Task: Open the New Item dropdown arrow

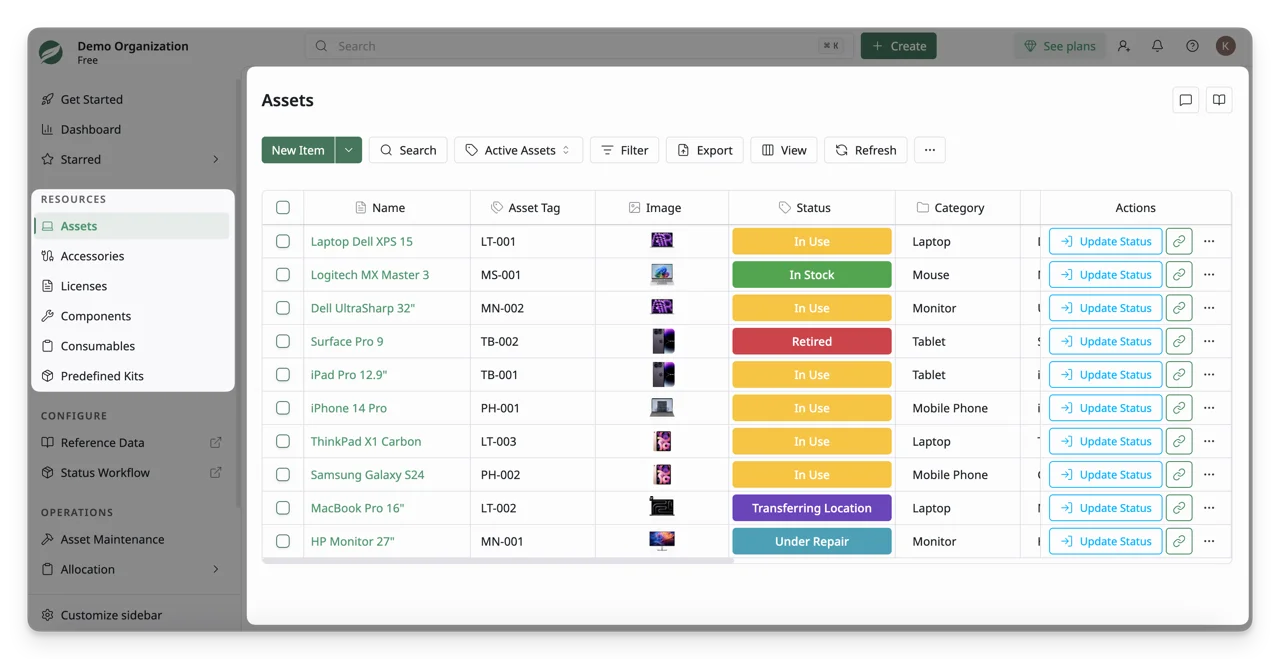Action: click(x=349, y=150)
